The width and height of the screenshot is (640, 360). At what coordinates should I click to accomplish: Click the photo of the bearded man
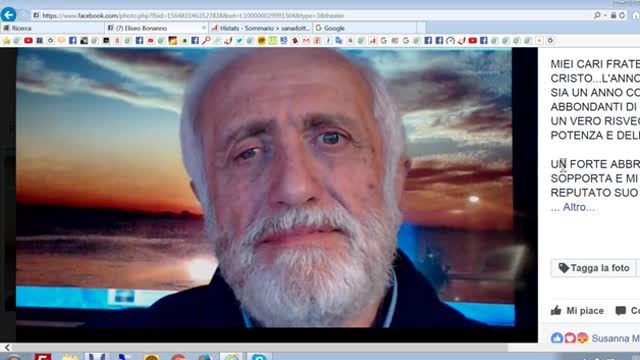coord(265,188)
